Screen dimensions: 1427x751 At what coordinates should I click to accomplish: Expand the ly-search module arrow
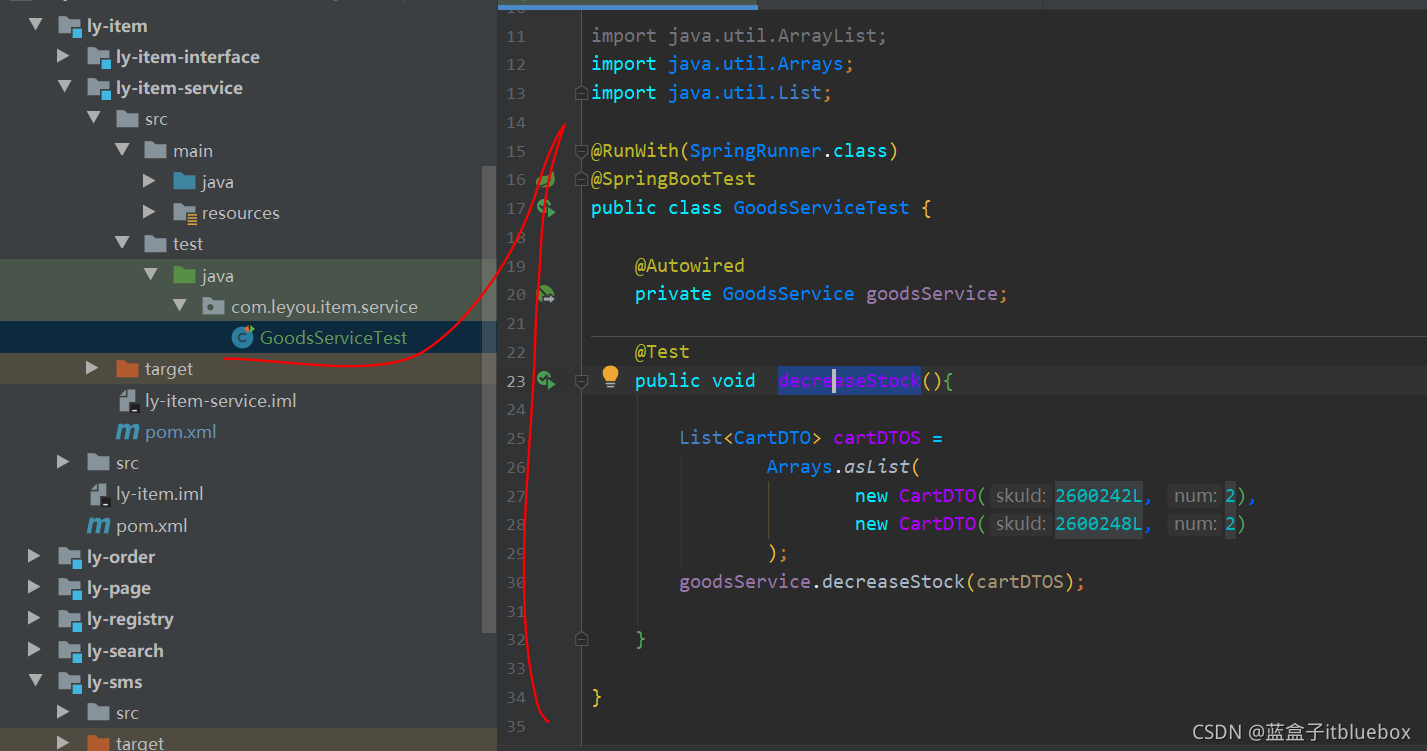click(35, 650)
